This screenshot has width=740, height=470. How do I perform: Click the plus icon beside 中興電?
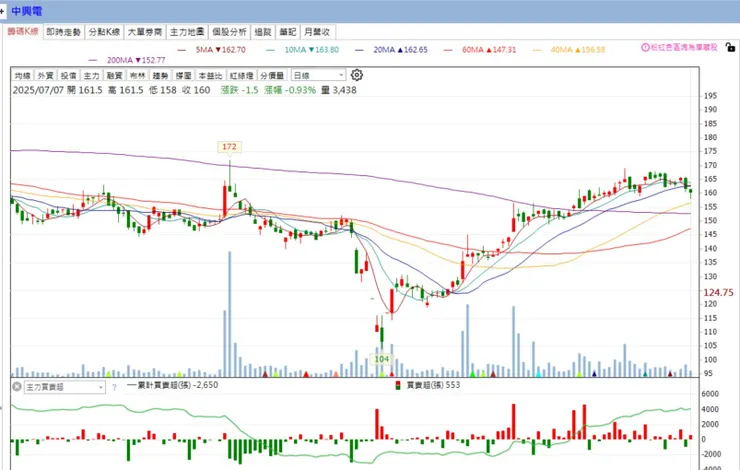(2, 11)
